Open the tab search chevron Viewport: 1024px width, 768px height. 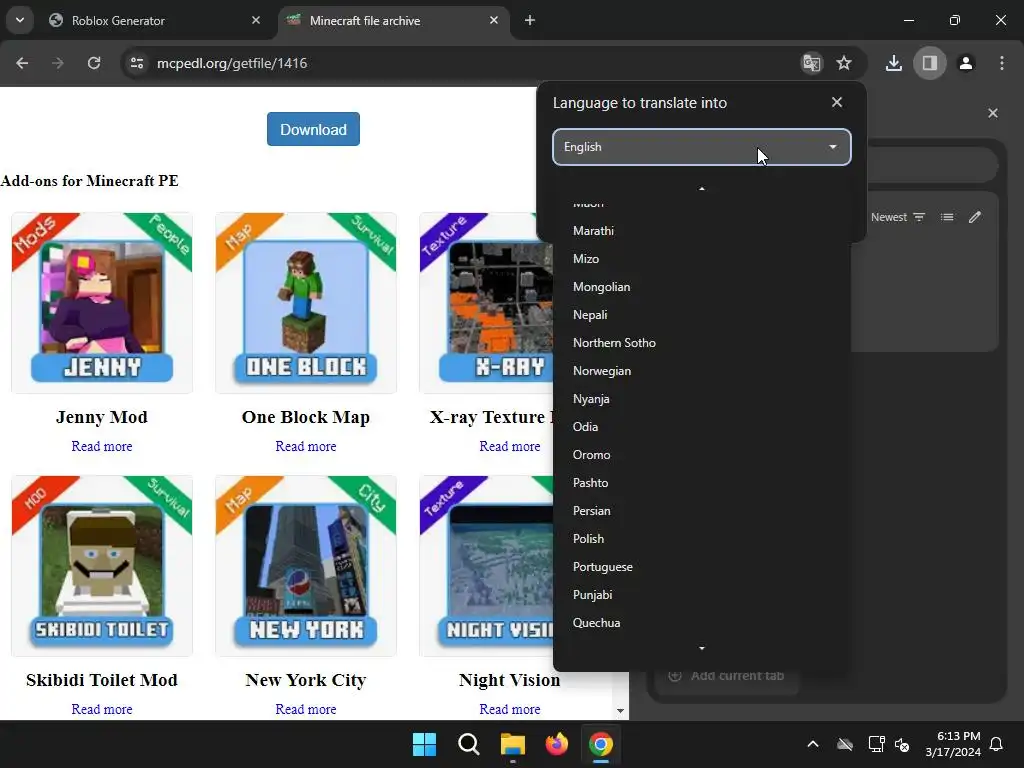[20, 20]
